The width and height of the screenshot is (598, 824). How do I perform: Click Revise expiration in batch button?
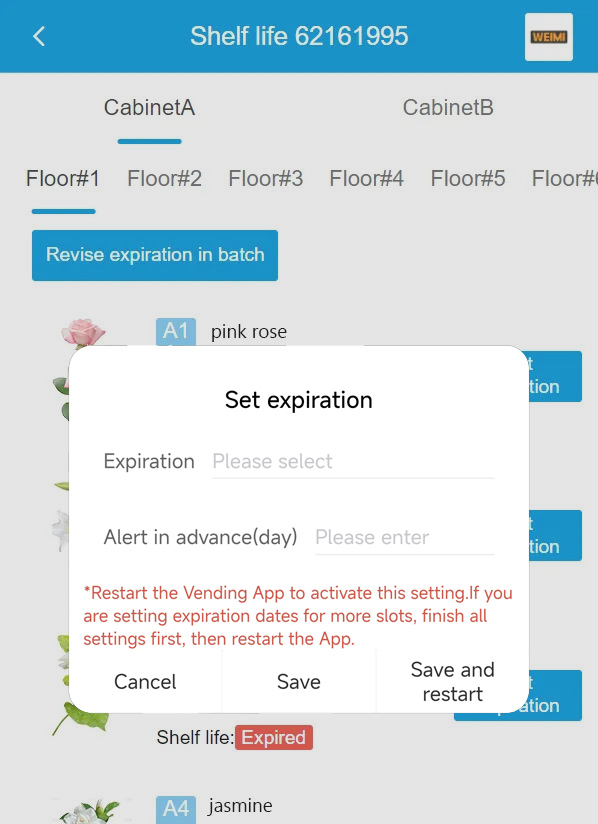(x=155, y=255)
